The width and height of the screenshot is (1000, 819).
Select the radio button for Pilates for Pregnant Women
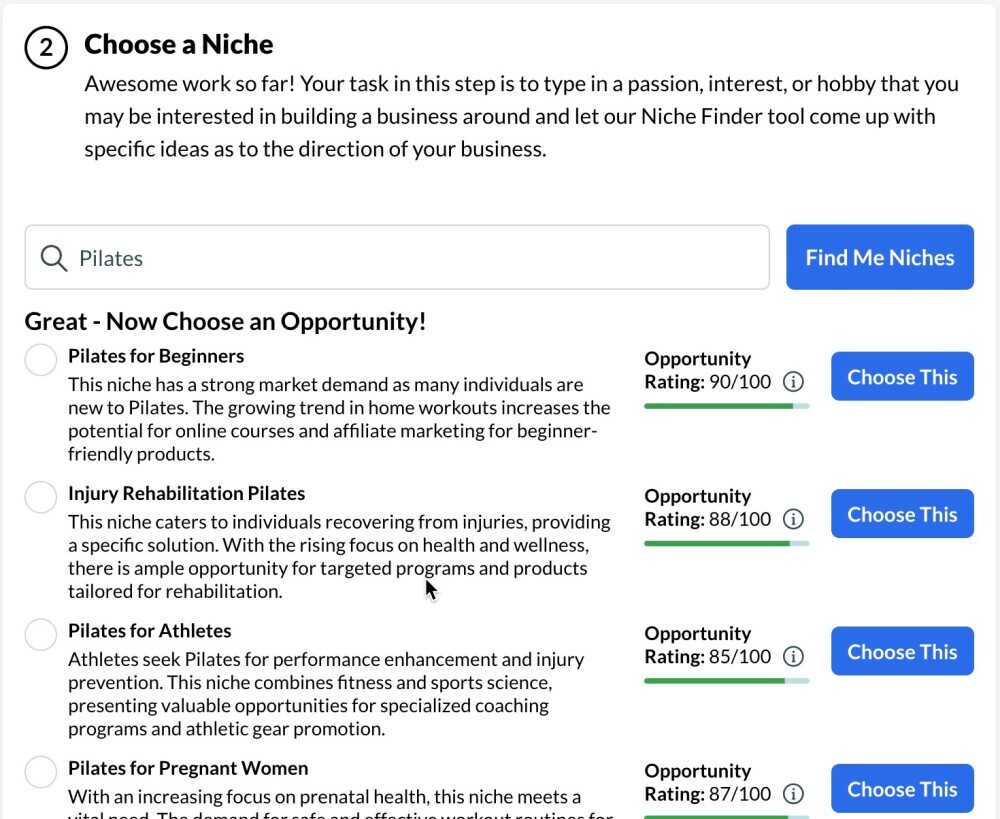click(x=40, y=771)
